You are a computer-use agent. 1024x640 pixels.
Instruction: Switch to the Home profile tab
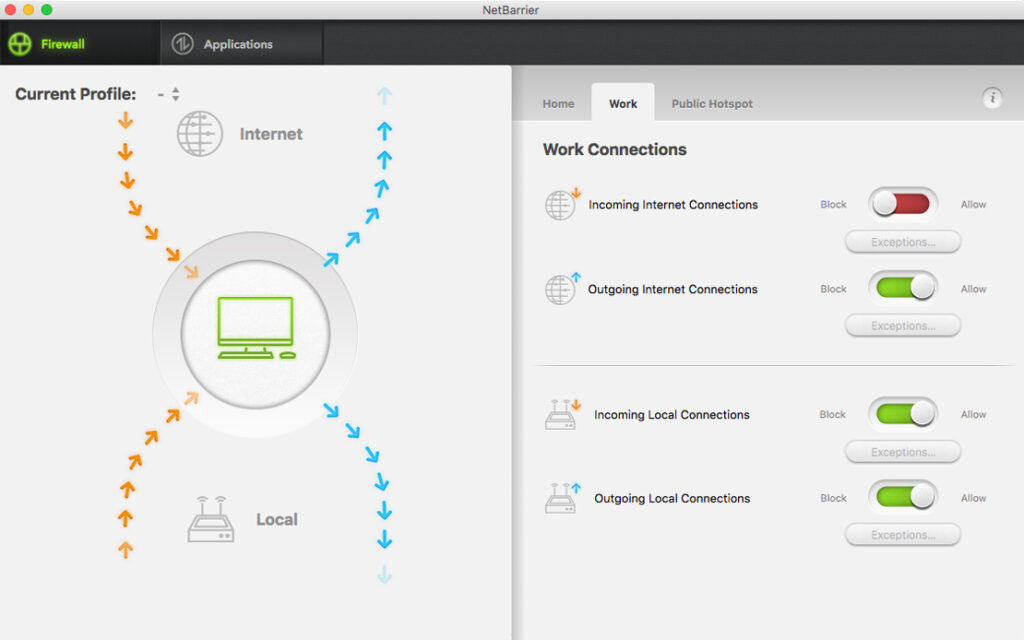point(558,104)
